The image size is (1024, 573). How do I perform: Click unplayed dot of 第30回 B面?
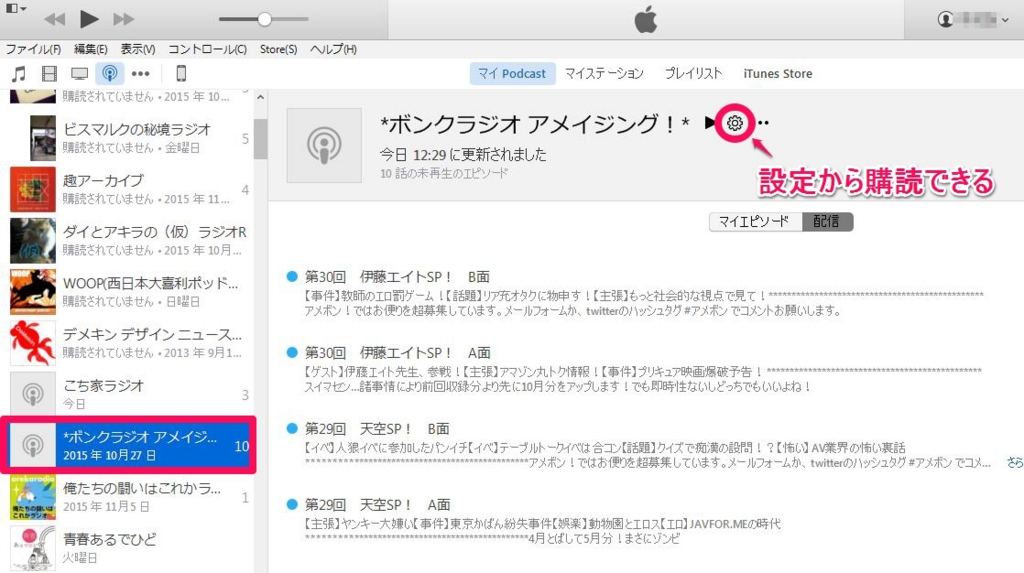click(x=292, y=276)
